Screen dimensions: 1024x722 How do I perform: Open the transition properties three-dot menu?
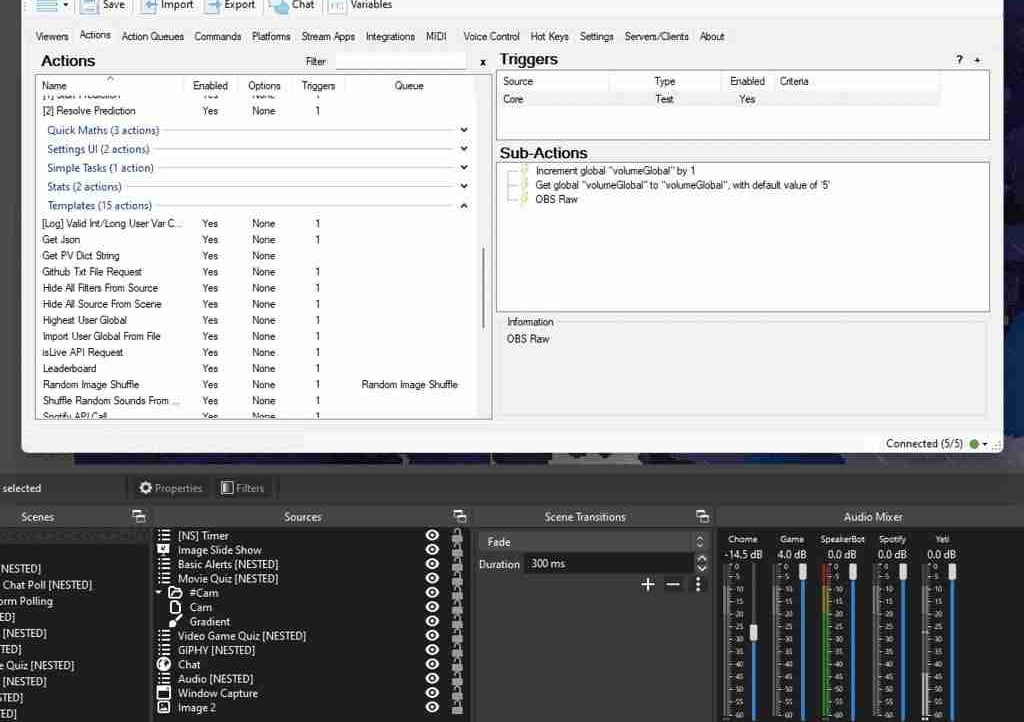coord(697,584)
